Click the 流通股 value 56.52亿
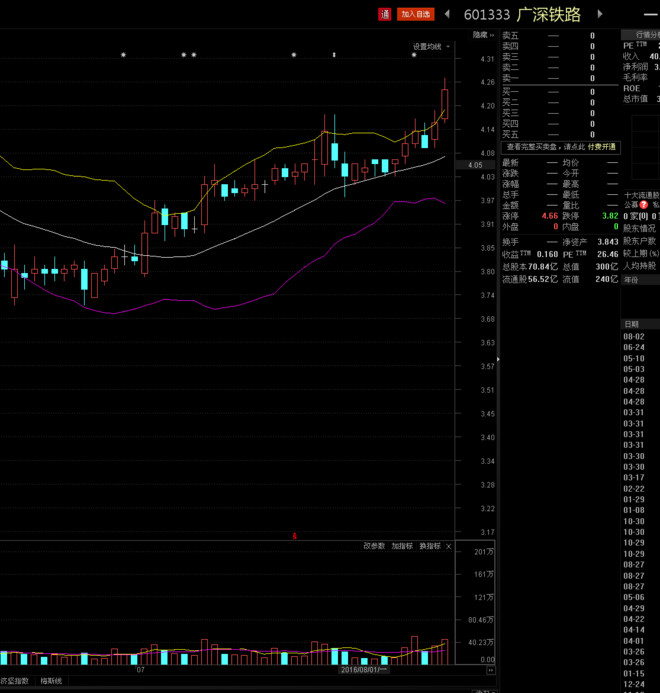660x693 pixels. [x=543, y=279]
